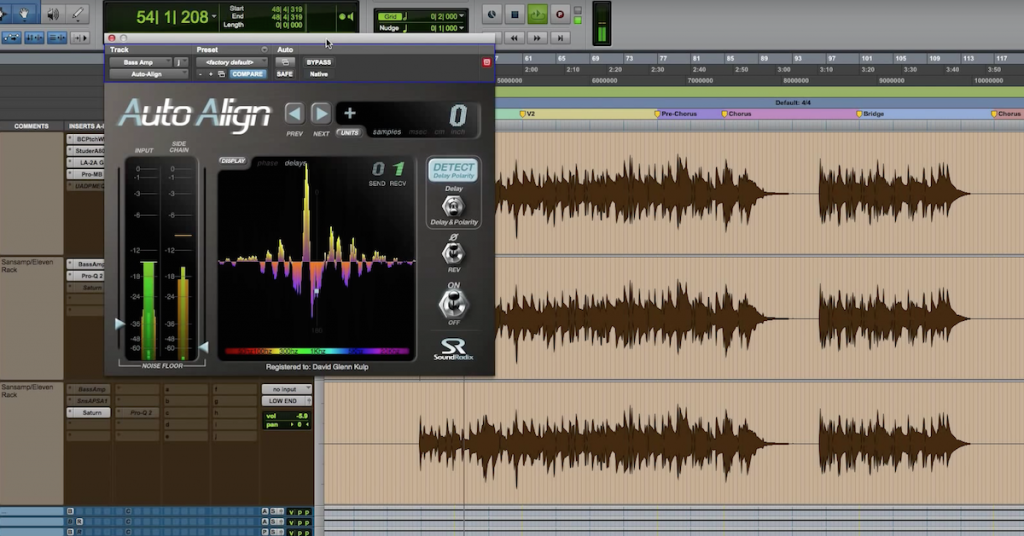The width and height of the screenshot is (1024, 536).
Task: Toggle the DISPLAY mode button
Action: (232, 161)
